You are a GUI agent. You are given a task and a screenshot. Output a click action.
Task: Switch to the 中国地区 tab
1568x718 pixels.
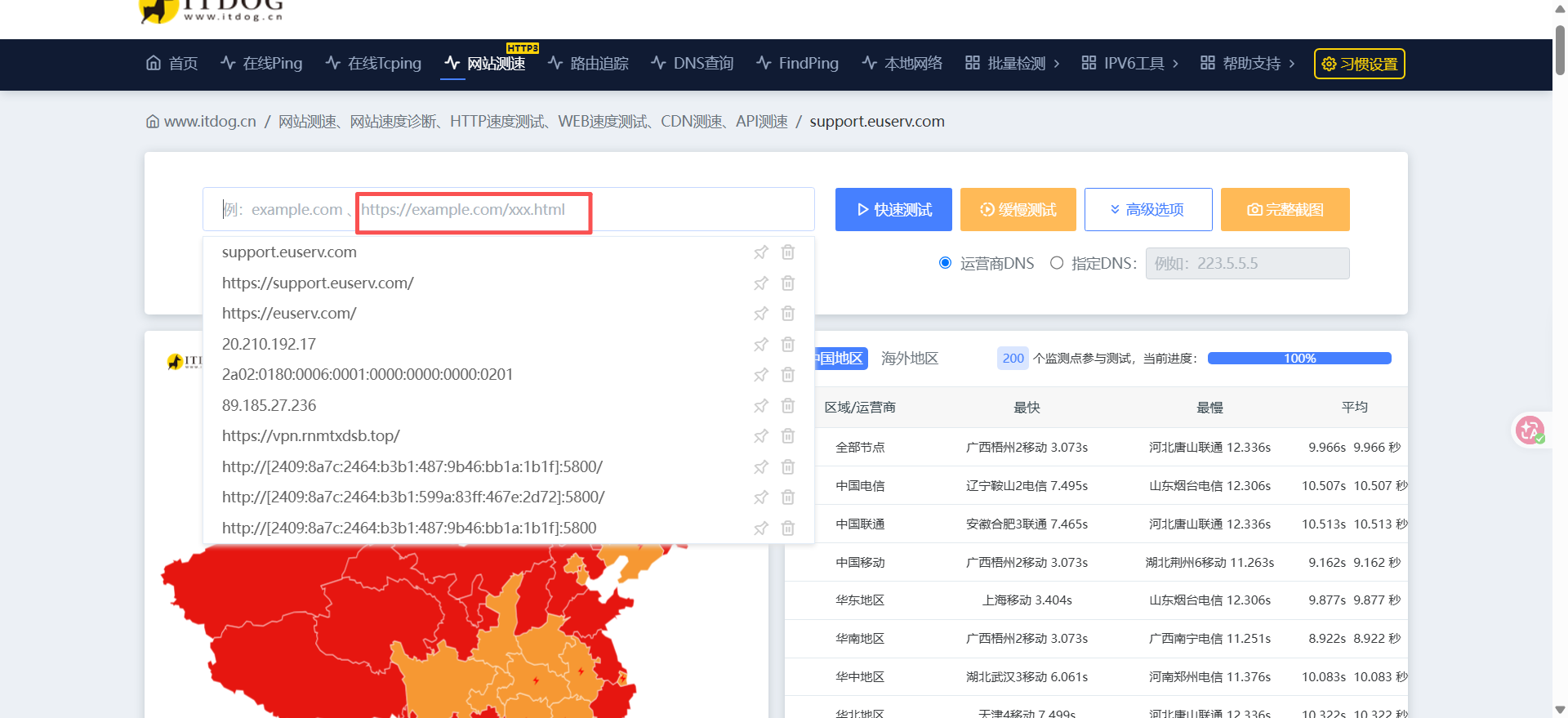(x=840, y=359)
